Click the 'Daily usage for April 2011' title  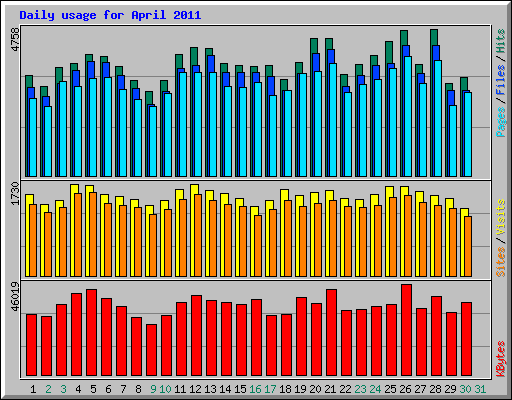110,15
